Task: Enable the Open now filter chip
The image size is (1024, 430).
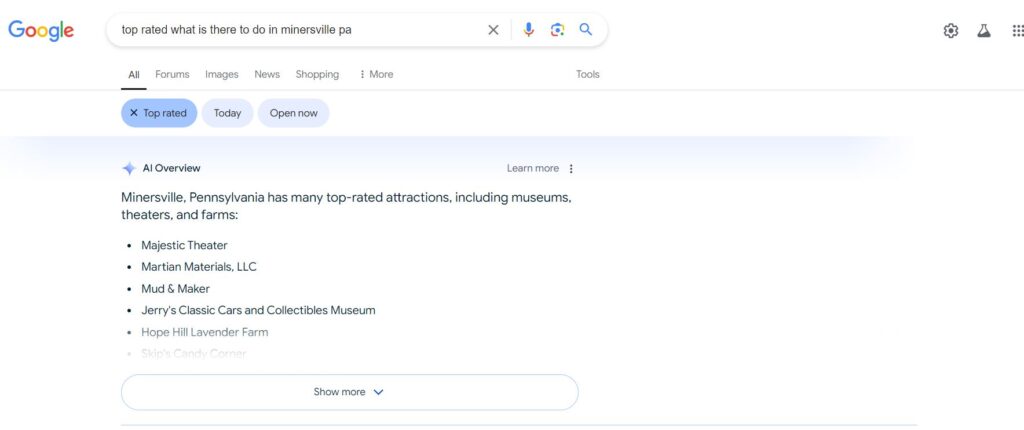Action: coord(293,113)
